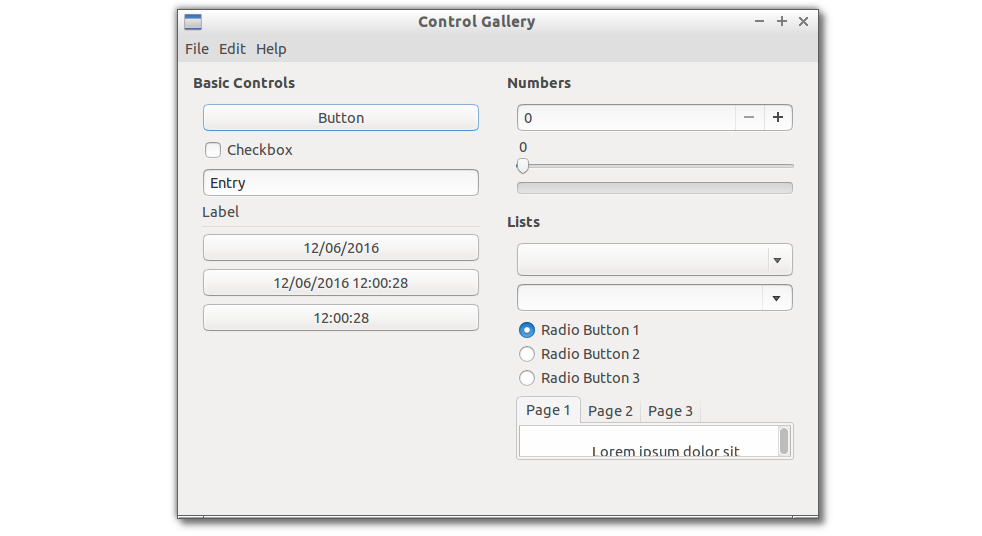
Task: Open the Help menu
Action: 271,49
